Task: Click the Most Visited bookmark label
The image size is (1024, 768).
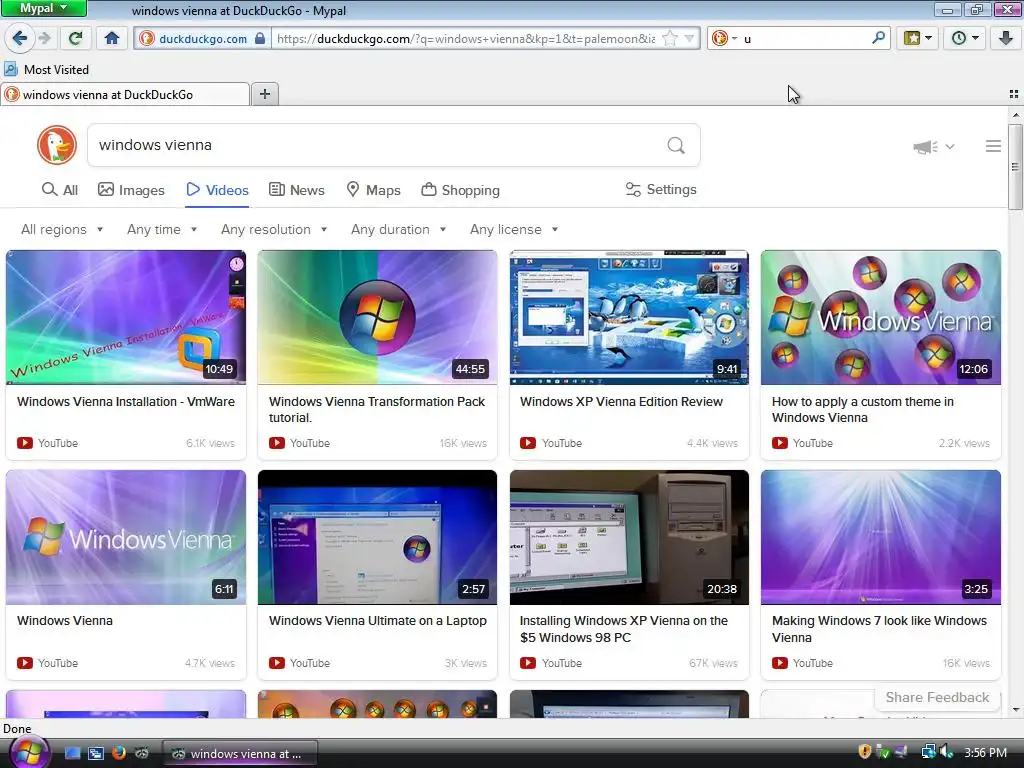Action: tap(56, 69)
